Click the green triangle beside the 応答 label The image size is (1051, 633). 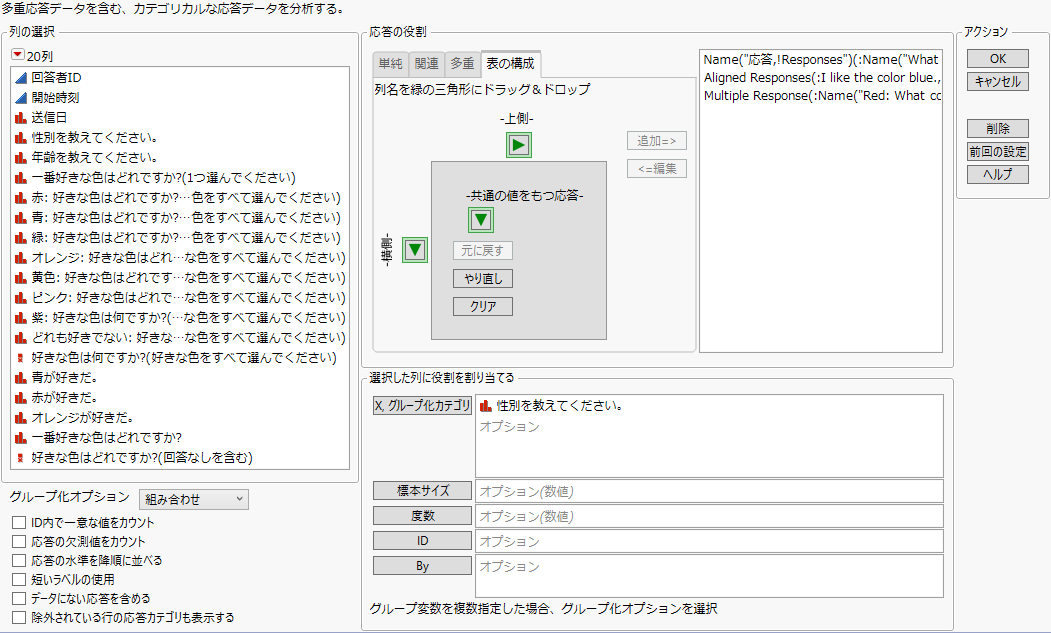coord(414,250)
